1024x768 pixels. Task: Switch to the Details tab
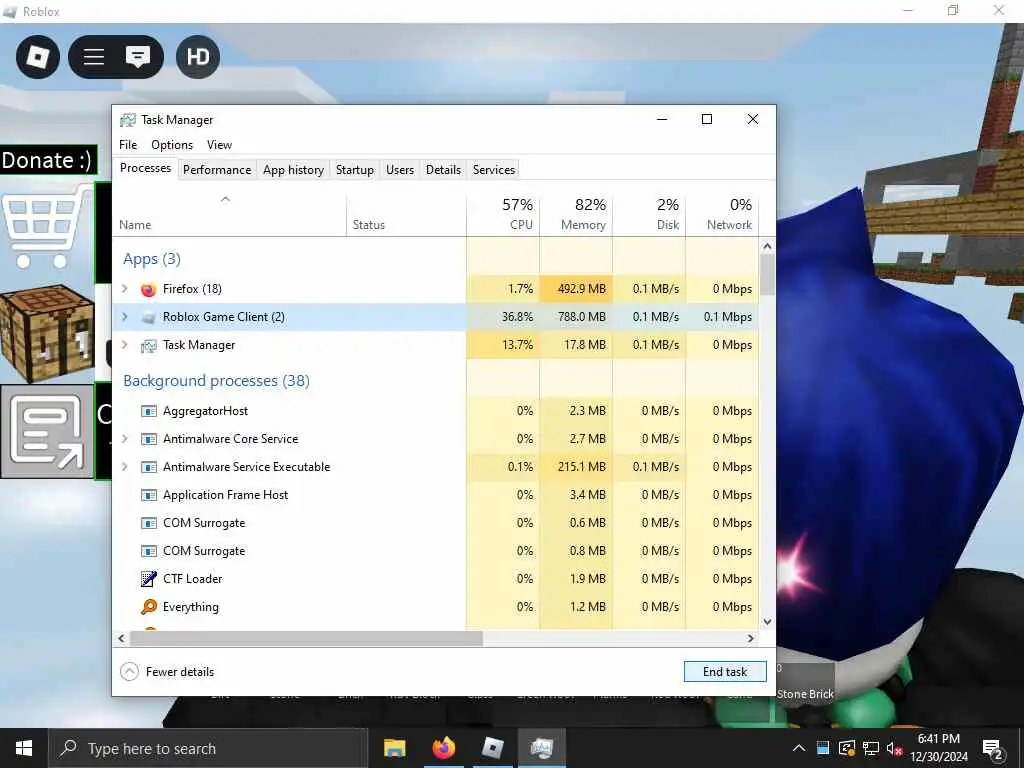(443, 170)
